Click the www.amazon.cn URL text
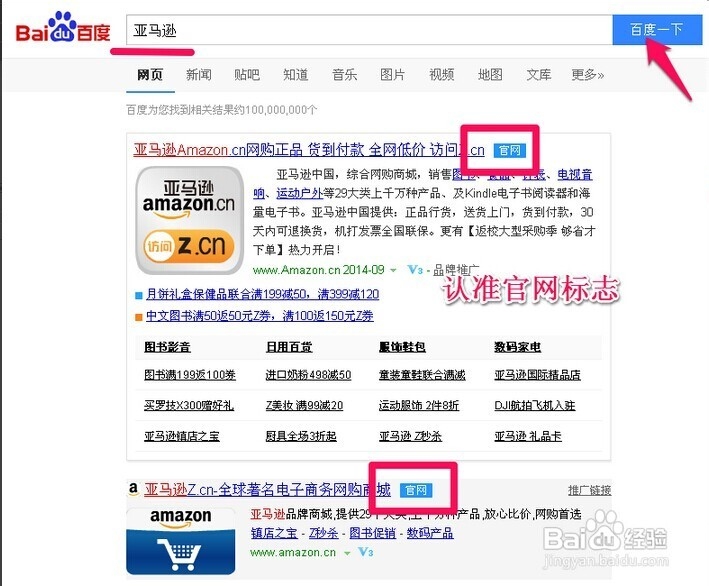 tap(293, 553)
